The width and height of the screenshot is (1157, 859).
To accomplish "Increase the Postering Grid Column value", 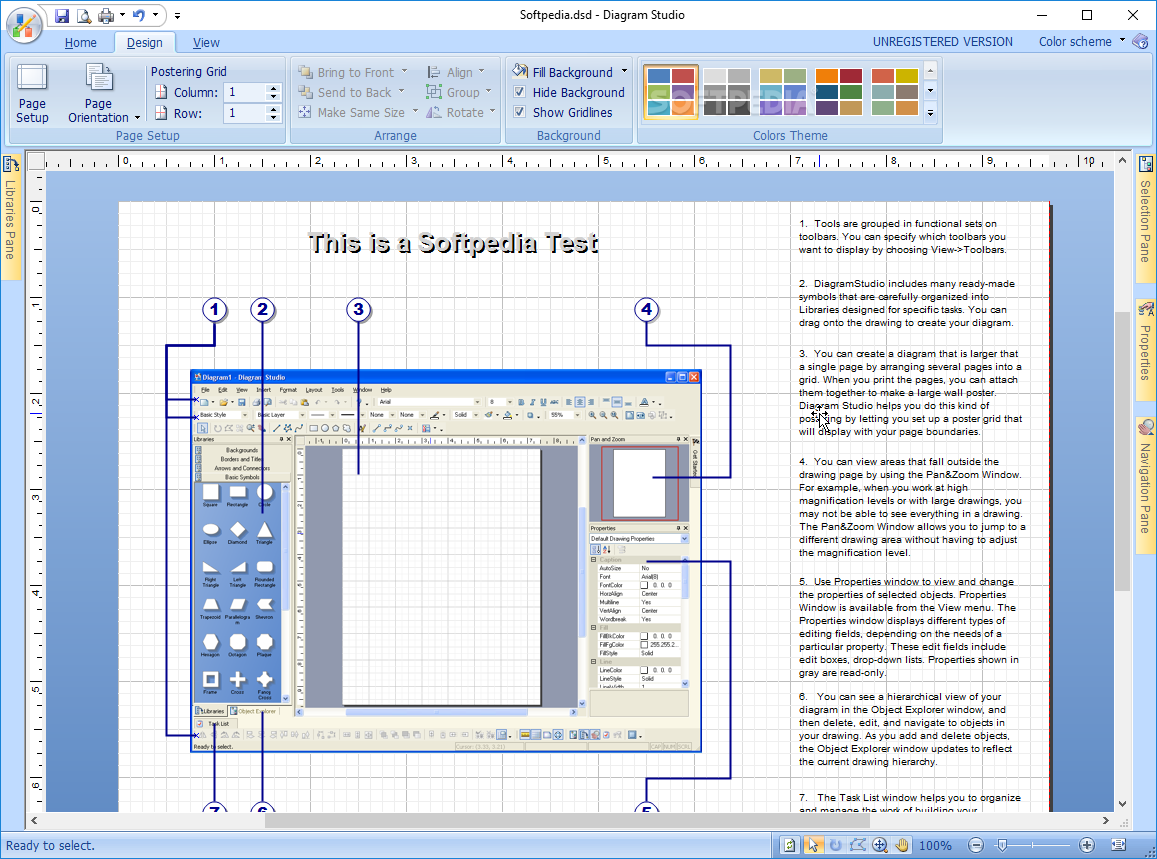I will [274, 88].
